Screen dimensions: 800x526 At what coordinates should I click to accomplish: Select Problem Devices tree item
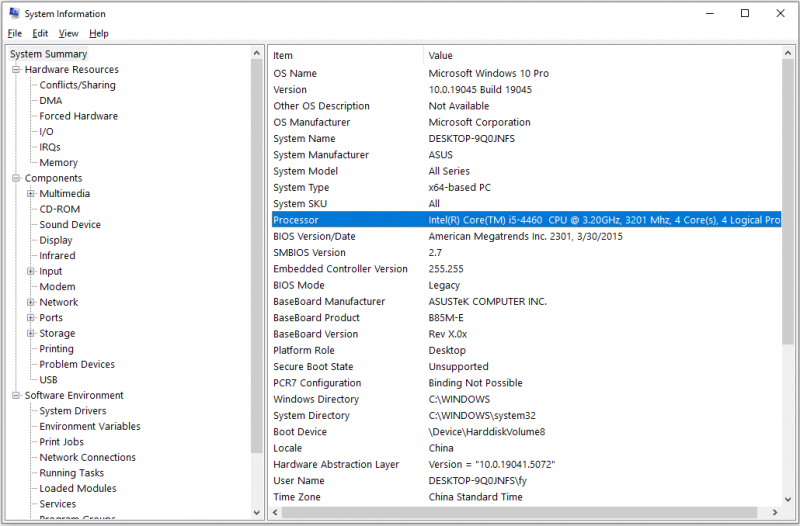click(x=77, y=364)
